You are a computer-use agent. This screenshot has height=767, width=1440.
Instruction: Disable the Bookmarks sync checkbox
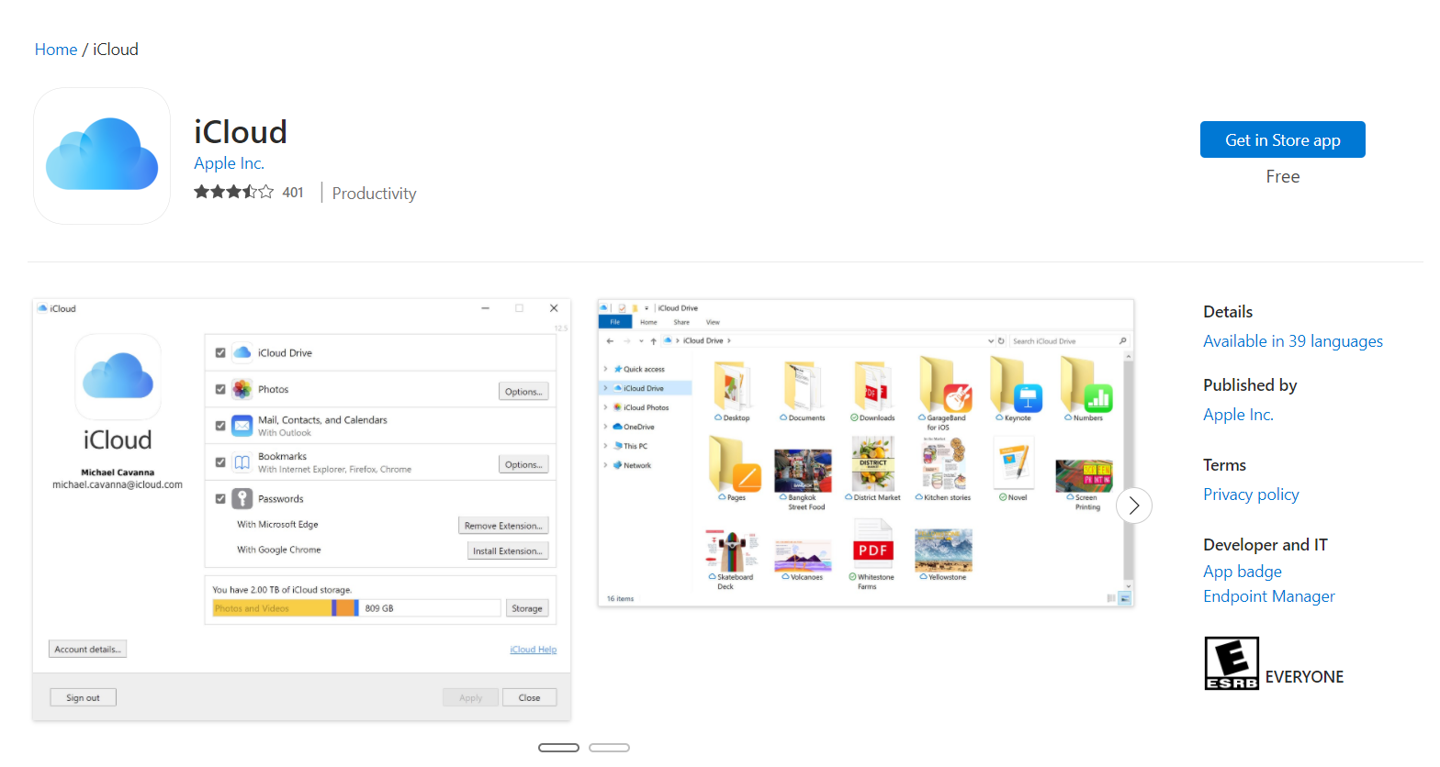(x=221, y=461)
